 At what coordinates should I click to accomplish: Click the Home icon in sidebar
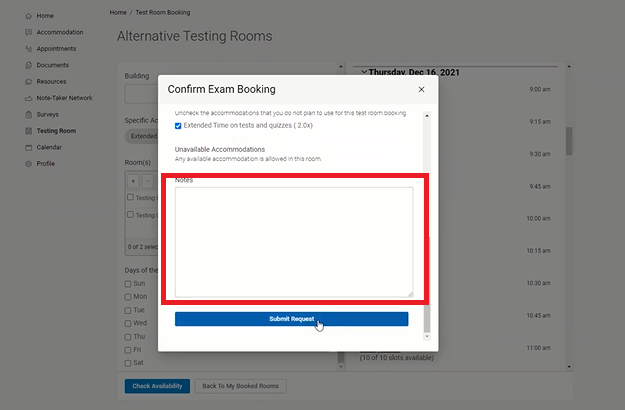pos(28,16)
